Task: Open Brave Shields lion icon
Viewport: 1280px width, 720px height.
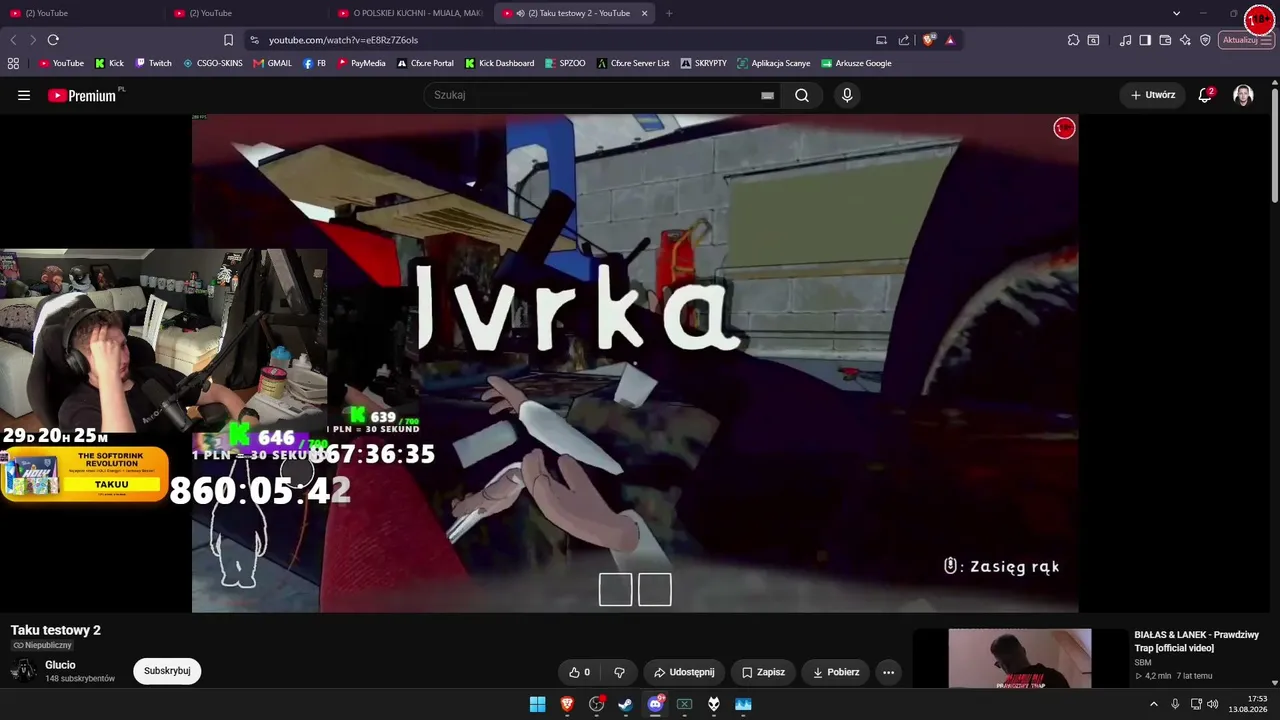Action: click(x=929, y=40)
